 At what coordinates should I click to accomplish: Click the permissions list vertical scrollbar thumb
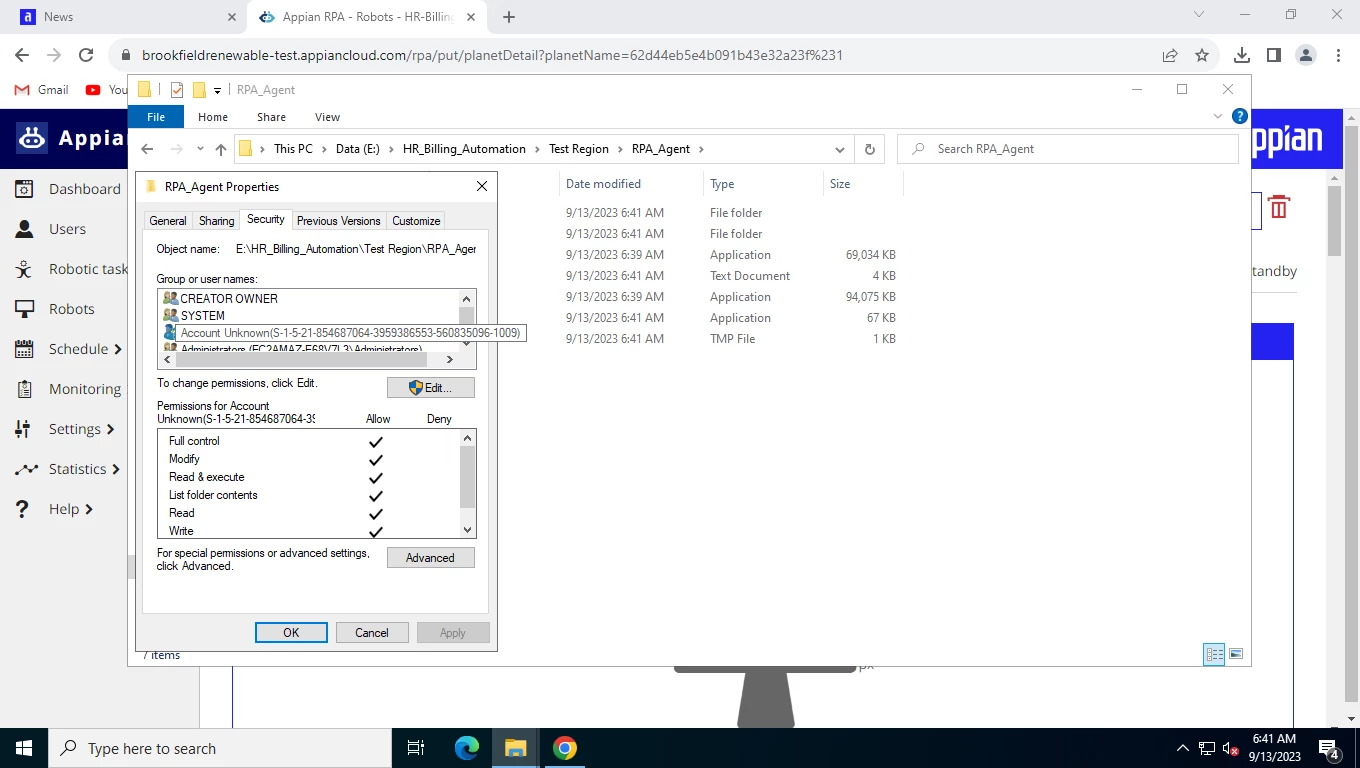point(467,477)
